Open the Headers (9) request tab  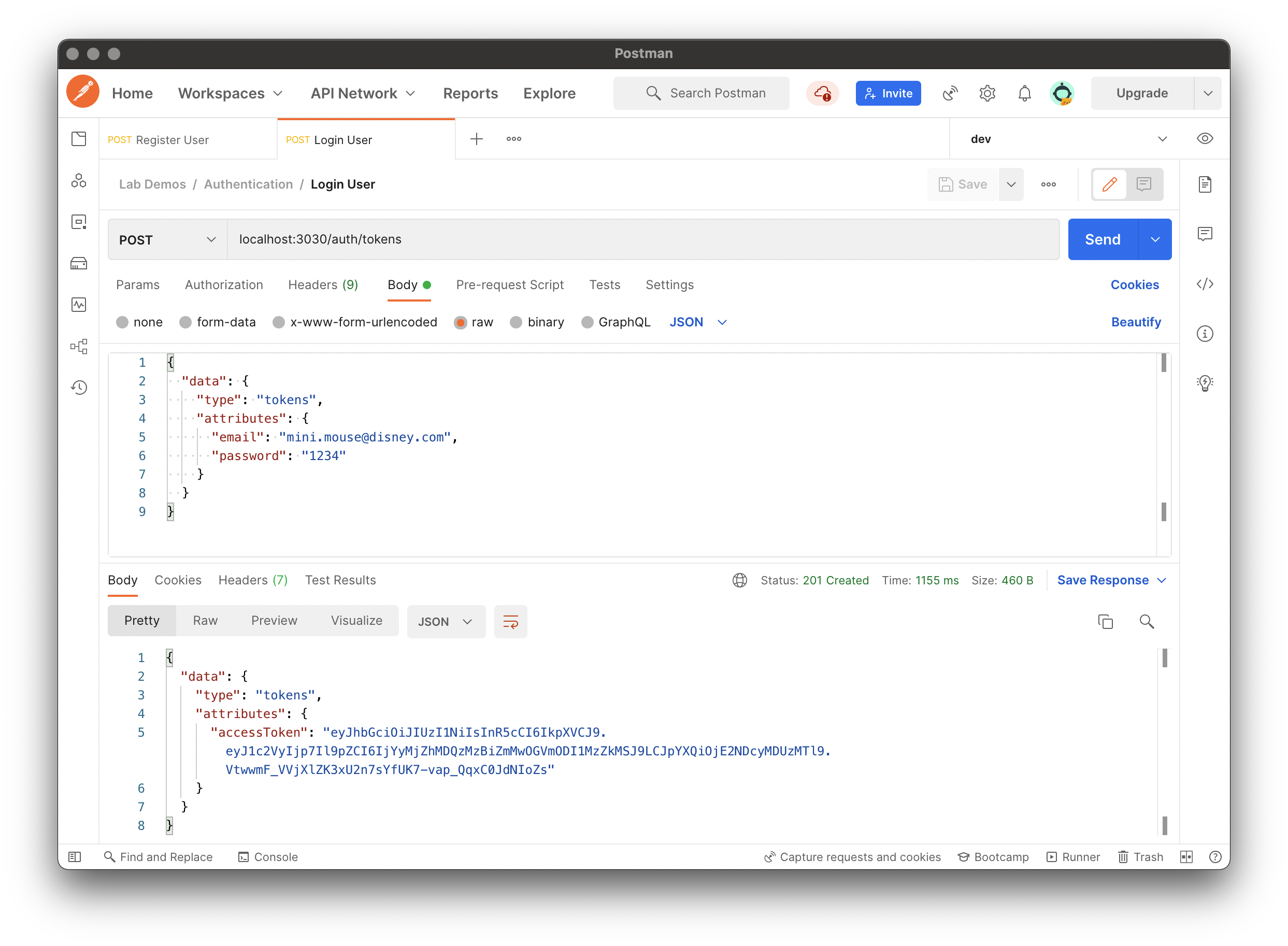pos(323,285)
